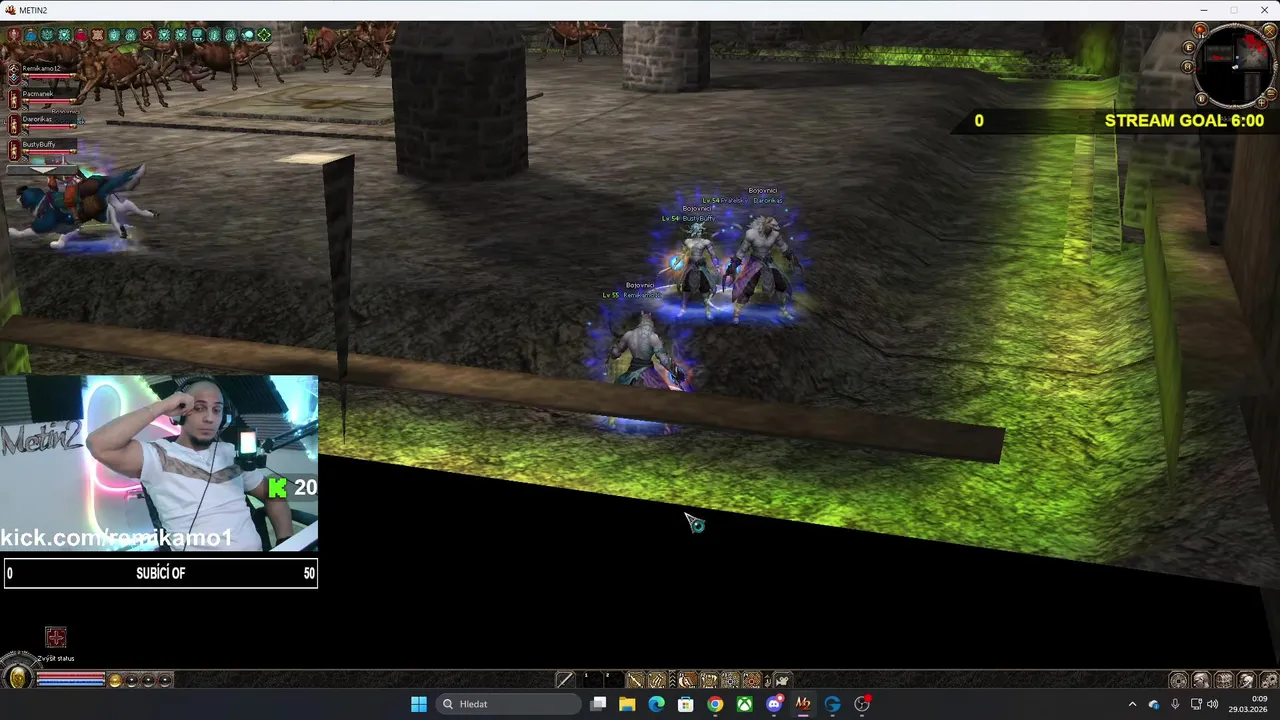Click the cyan orb buff icon
The width and height of the screenshot is (1280, 720).
[x=247, y=35]
